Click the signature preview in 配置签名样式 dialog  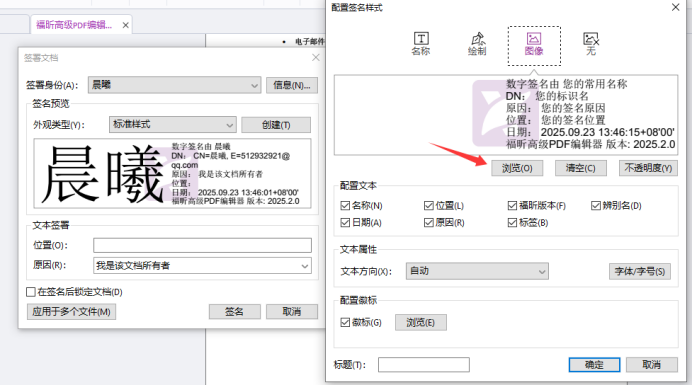coord(506,115)
